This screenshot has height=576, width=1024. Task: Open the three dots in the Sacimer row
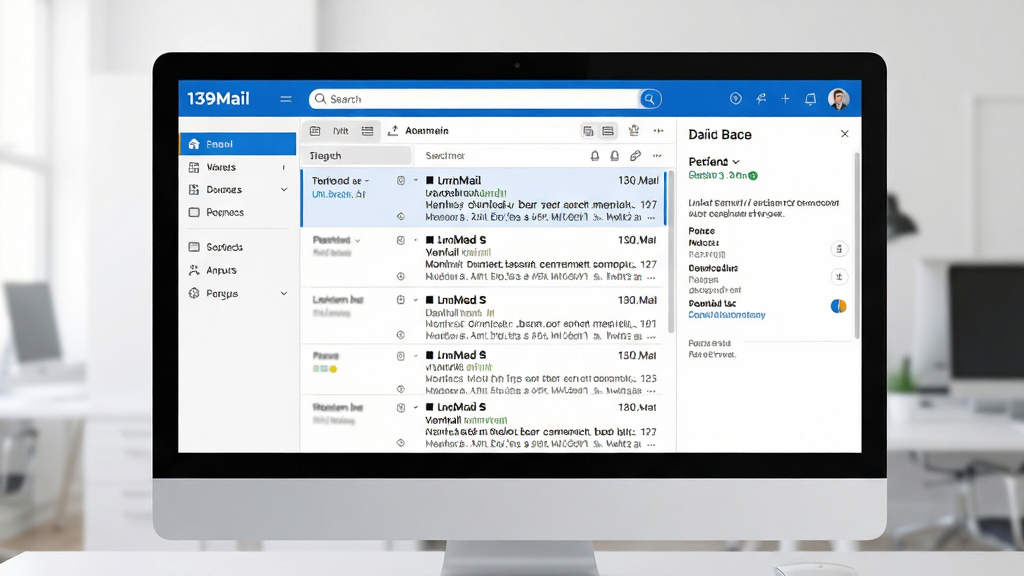point(657,155)
